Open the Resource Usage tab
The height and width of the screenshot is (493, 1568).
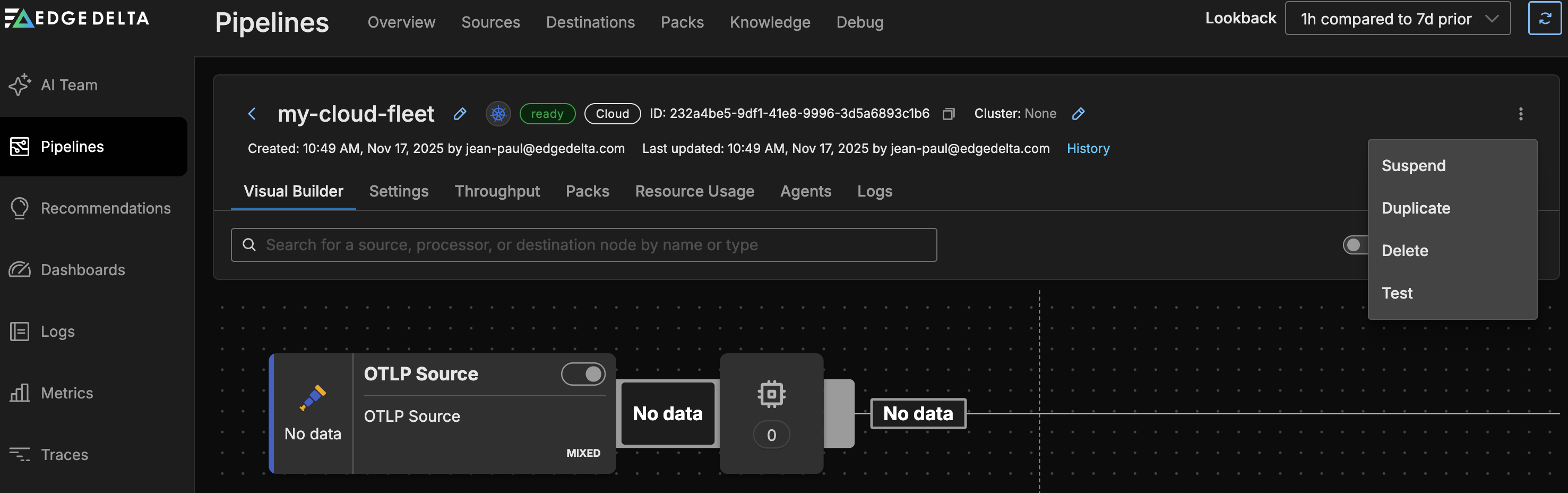pos(694,191)
